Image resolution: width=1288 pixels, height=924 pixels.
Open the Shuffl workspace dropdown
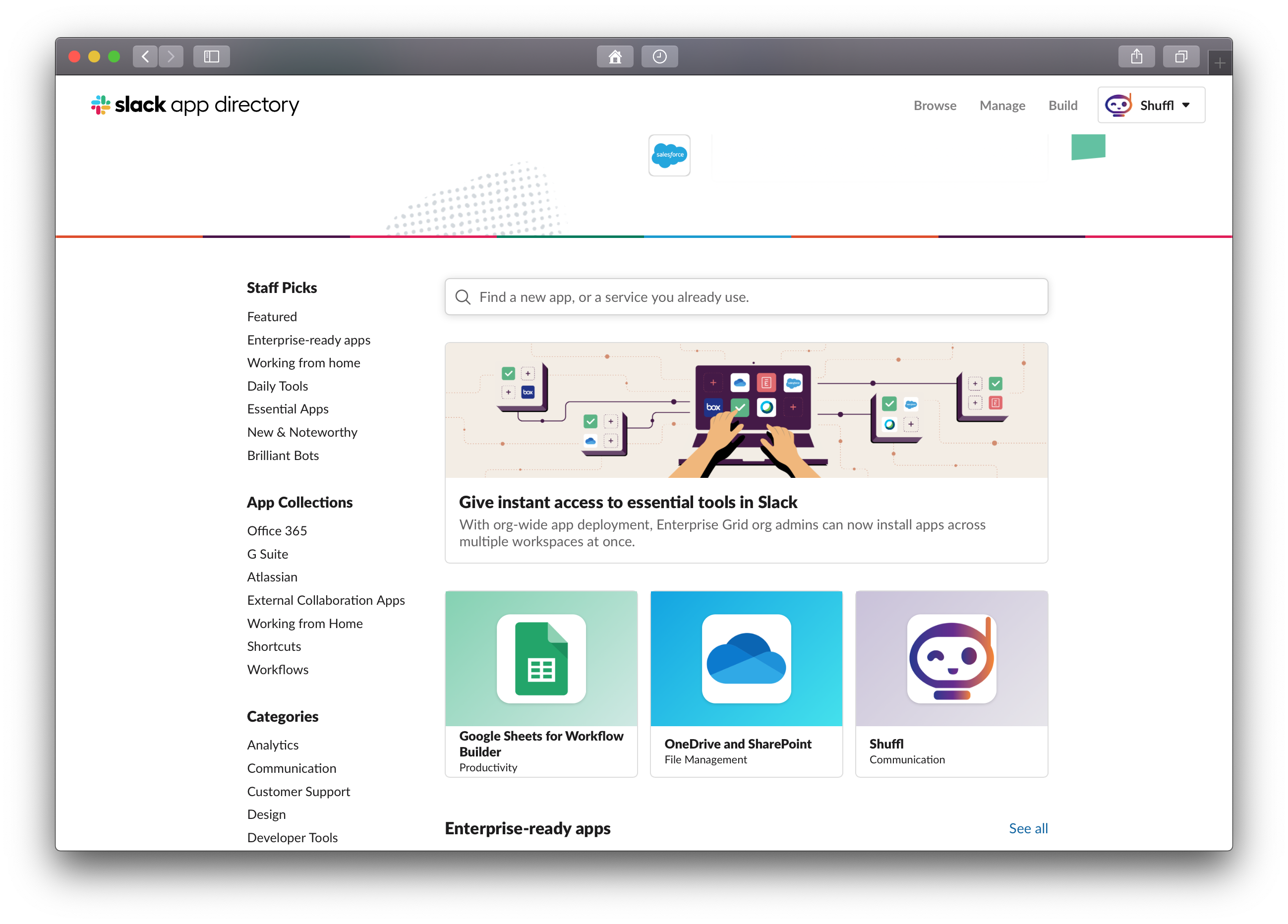pyautogui.click(x=1151, y=105)
